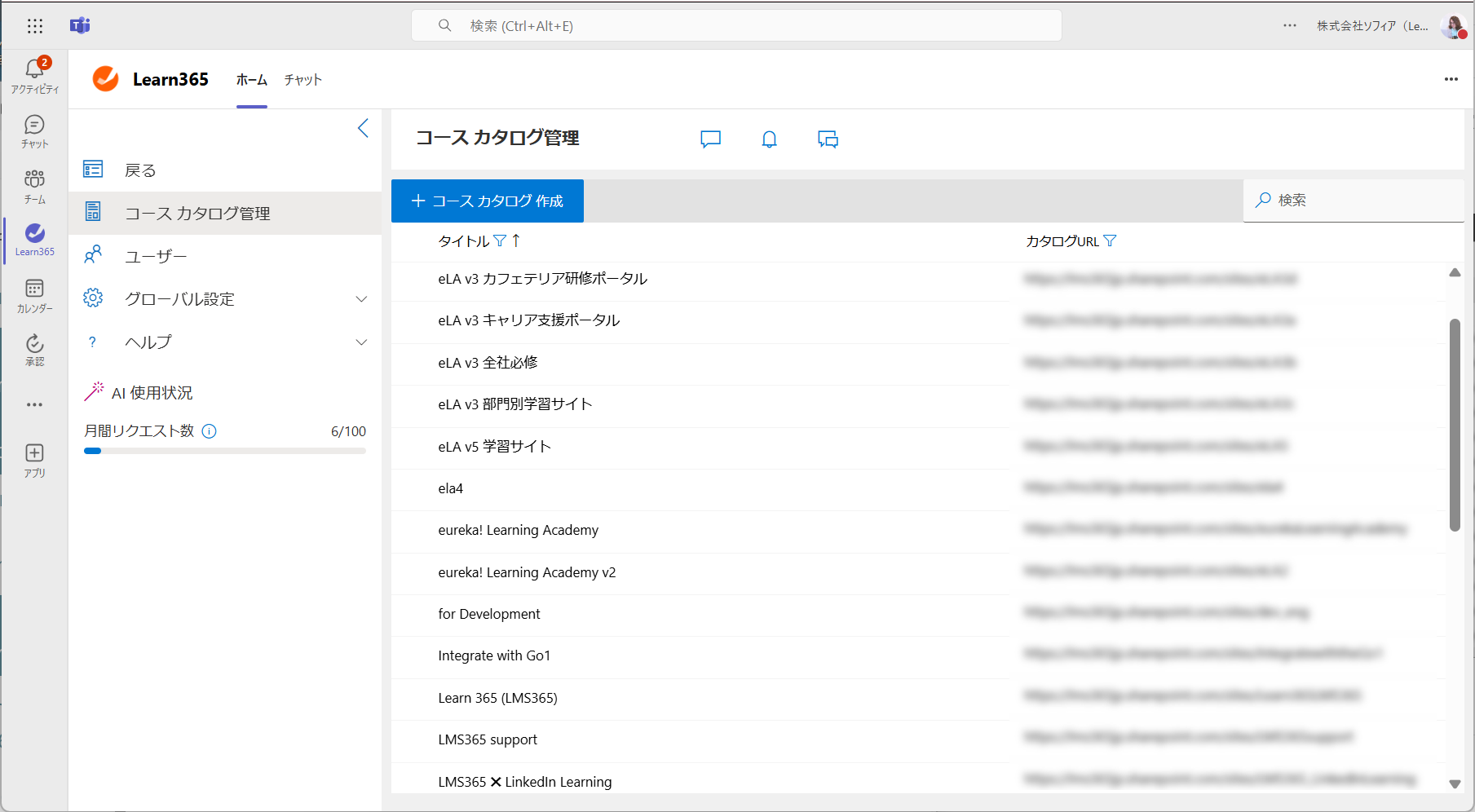Open eLA v5 学習サイト row
The height and width of the screenshot is (812, 1475).
coord(495,447)
